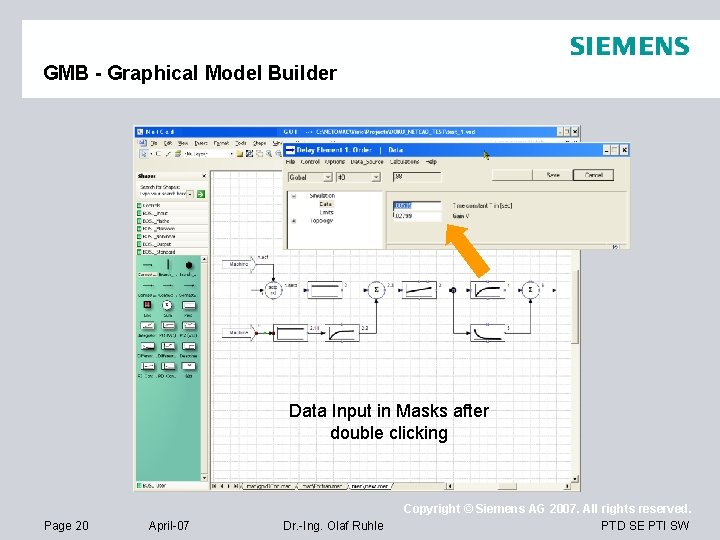The height and width of the screenshot is (540, 720).
Task: Click the Time constant T input field
Action: click(x=417, y=205)
